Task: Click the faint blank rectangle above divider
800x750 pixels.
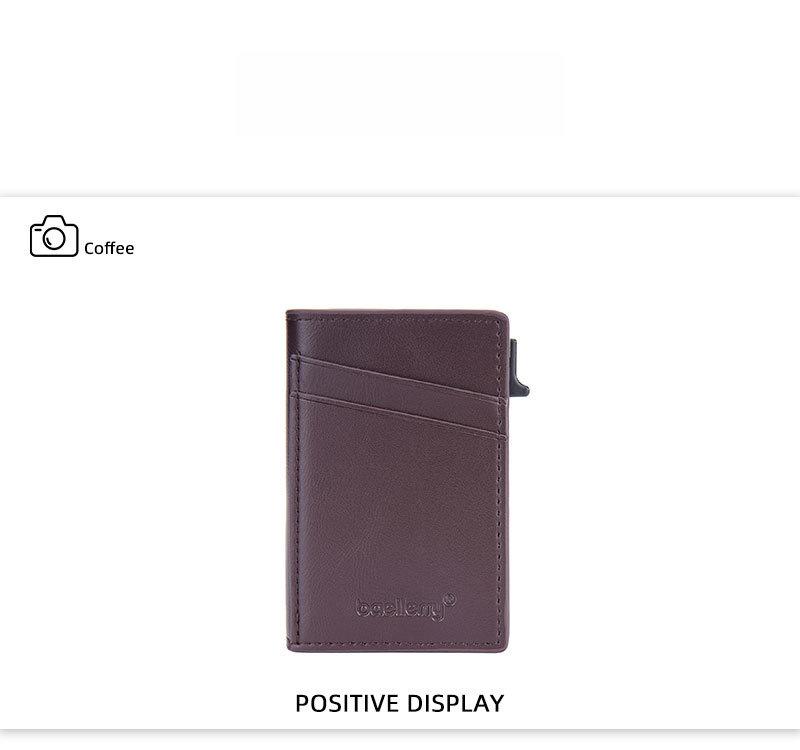Action: (x=399, y=95)
